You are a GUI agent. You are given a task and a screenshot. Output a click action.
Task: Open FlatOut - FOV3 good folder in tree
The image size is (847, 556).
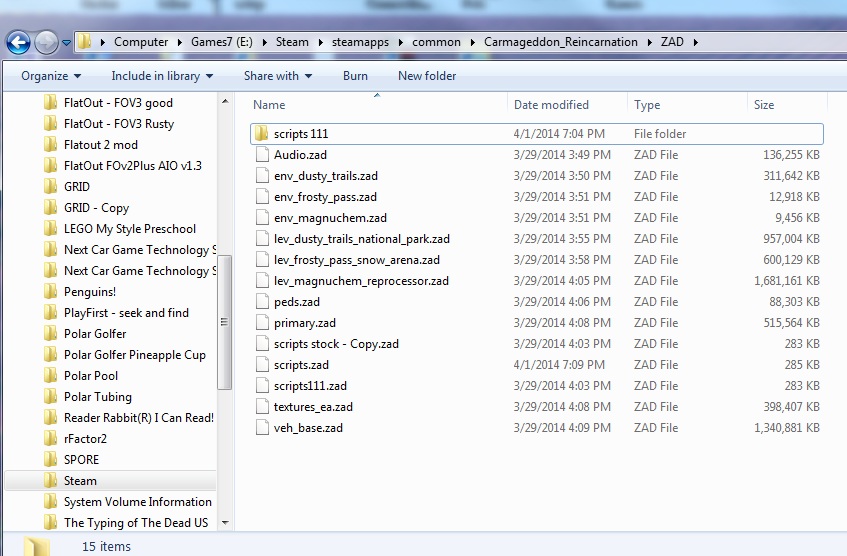point(118,103)
